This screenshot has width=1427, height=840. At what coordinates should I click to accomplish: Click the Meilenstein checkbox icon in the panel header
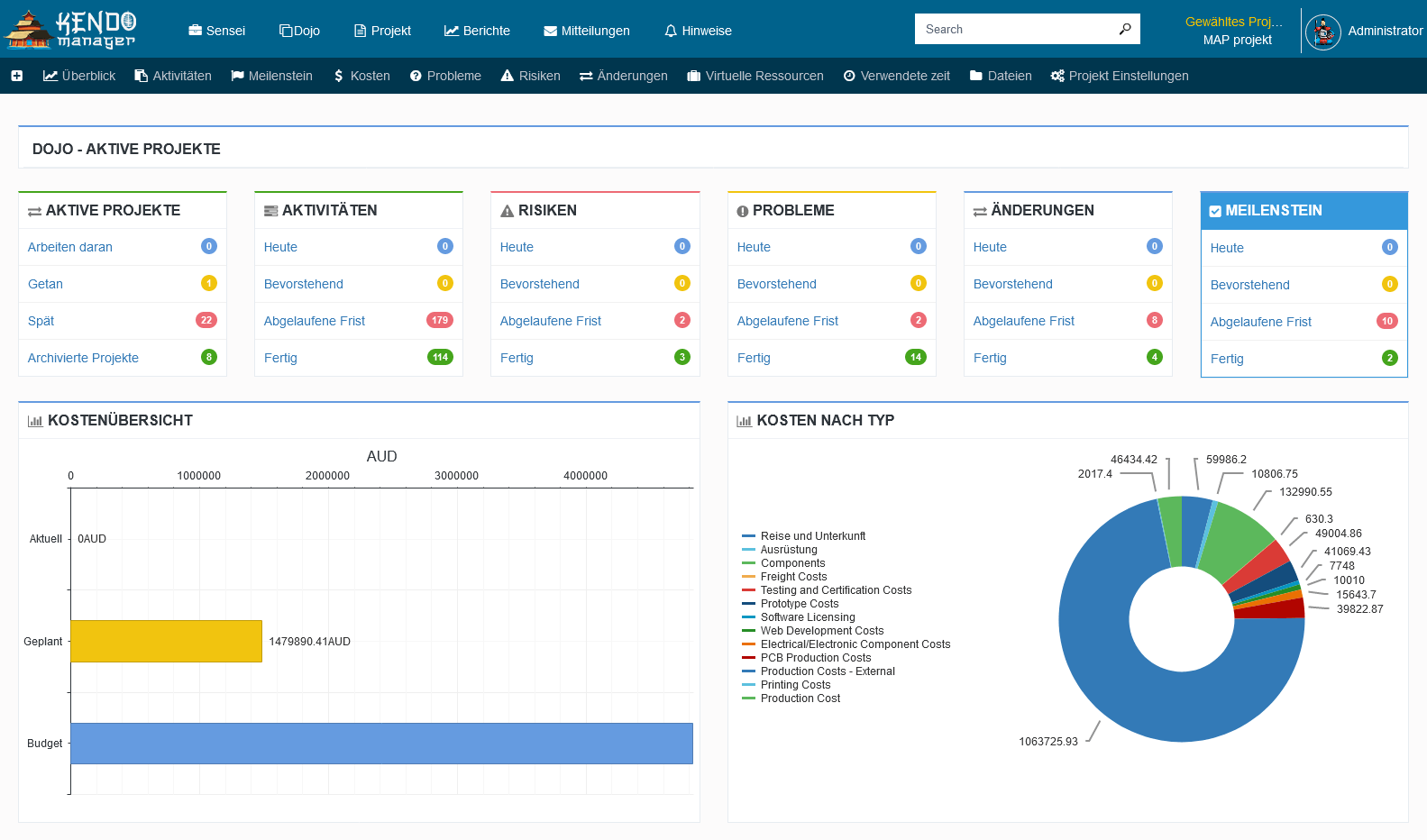point(1215,211)
